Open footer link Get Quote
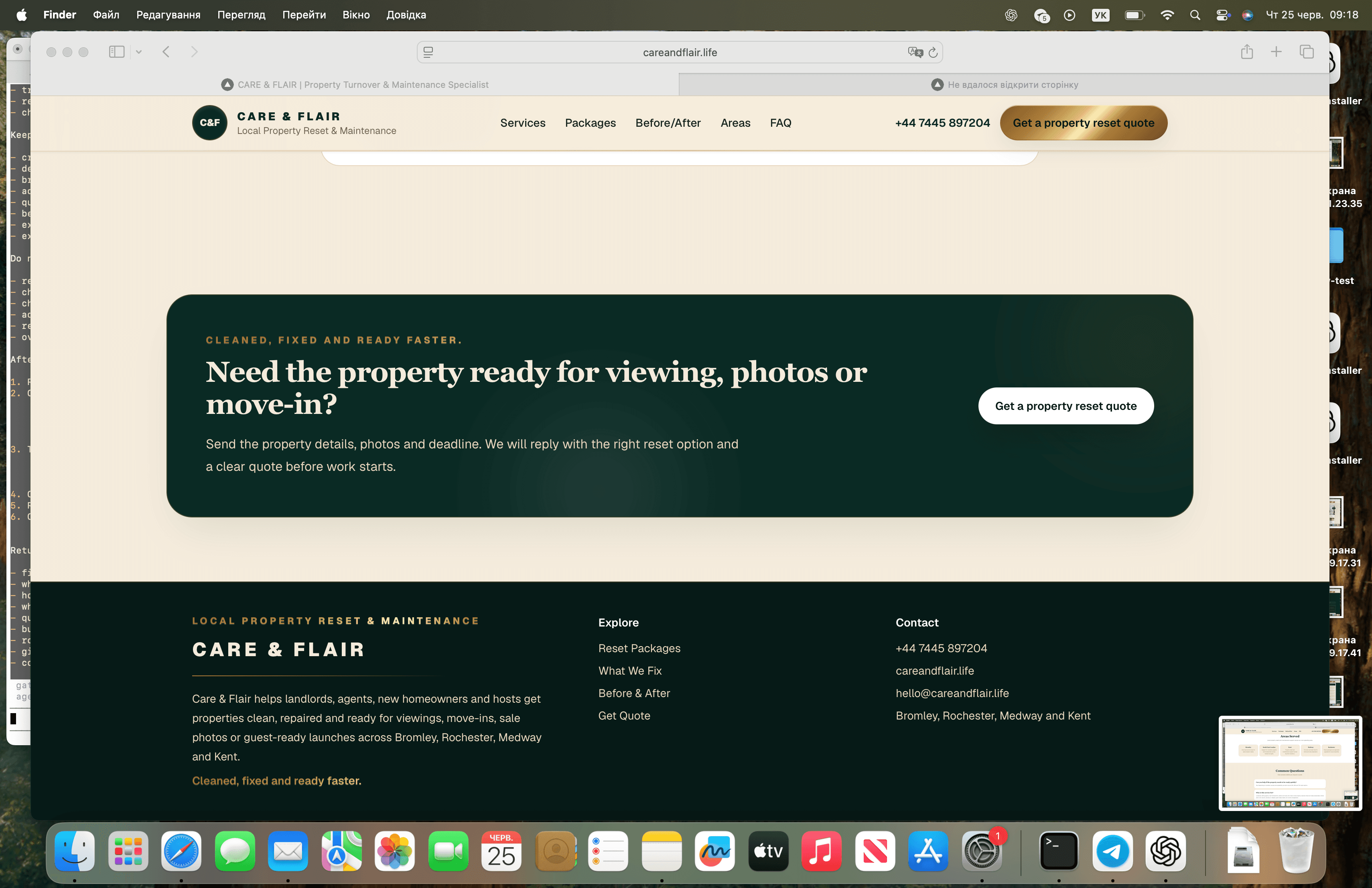The width and height of the screenshot is (1372, 888). (624, 716)
